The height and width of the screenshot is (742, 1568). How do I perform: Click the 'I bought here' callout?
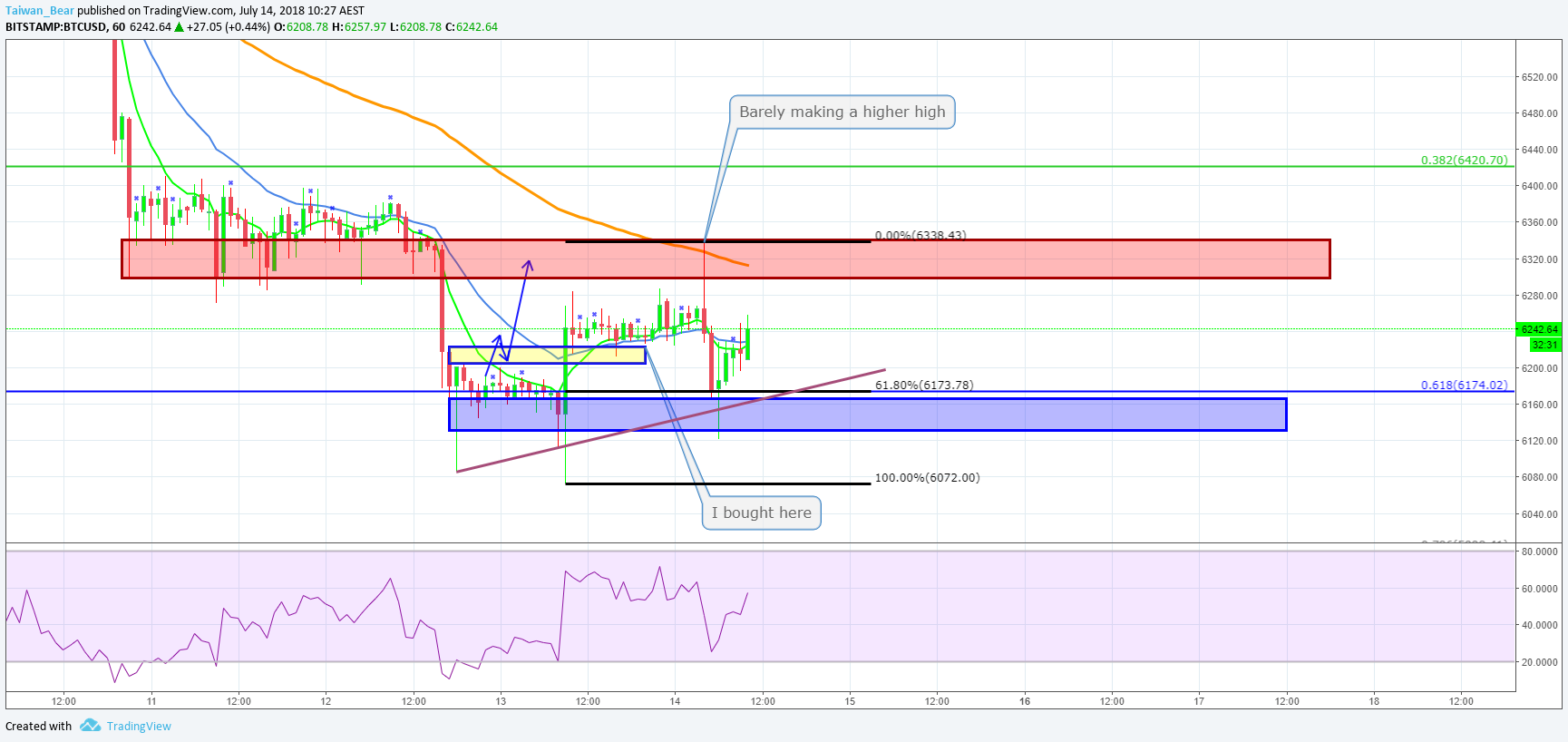pyautogui.click(x=762, y=513)
